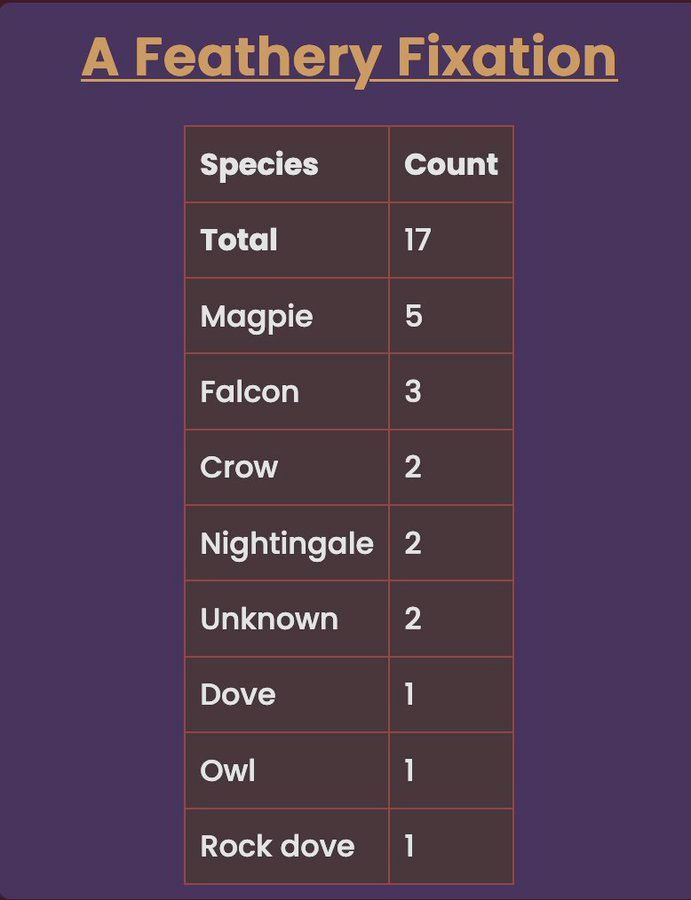
Task: Click the Total row label
Action: (287, 240)
